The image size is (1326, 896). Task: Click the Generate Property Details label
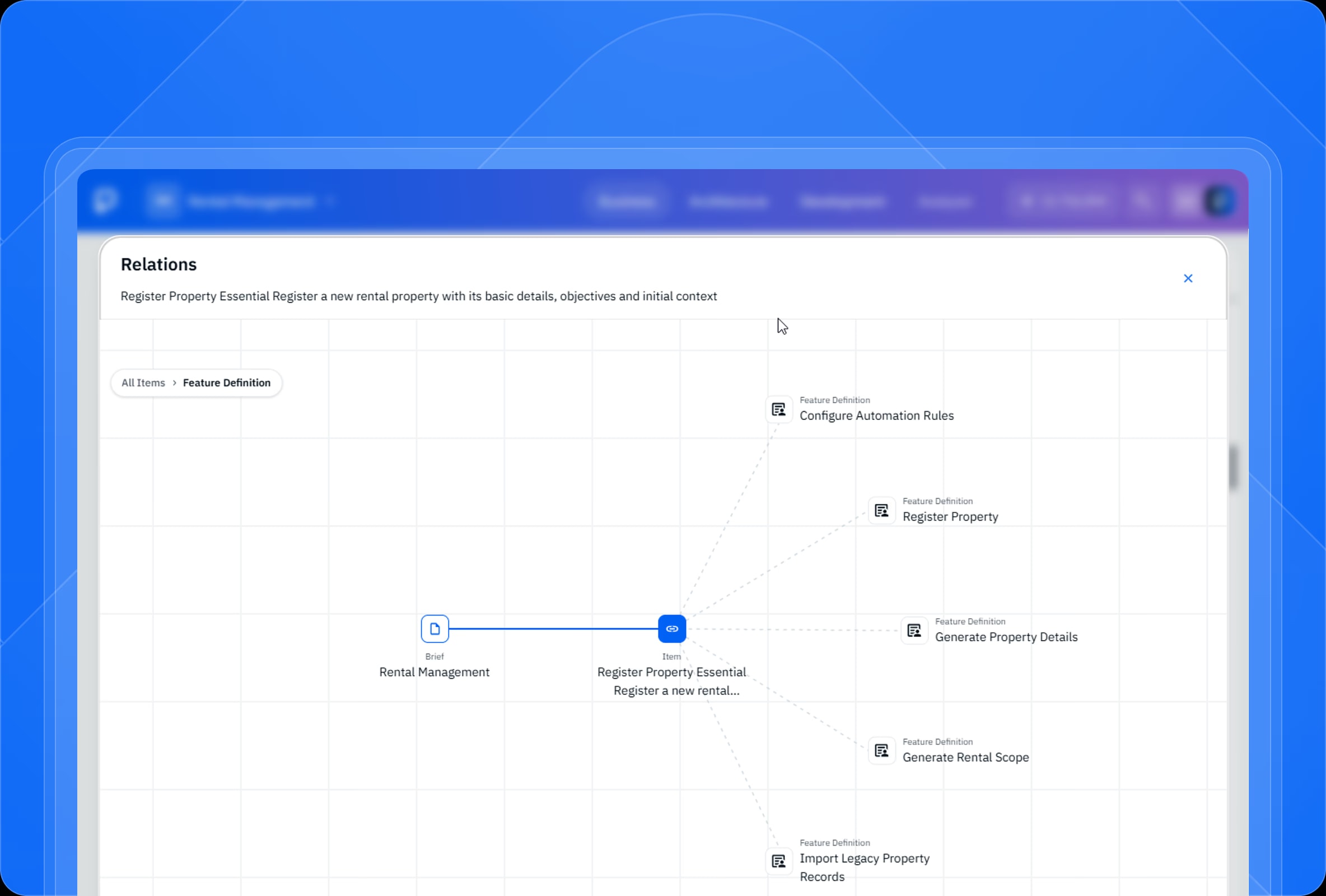[1006, 637]
